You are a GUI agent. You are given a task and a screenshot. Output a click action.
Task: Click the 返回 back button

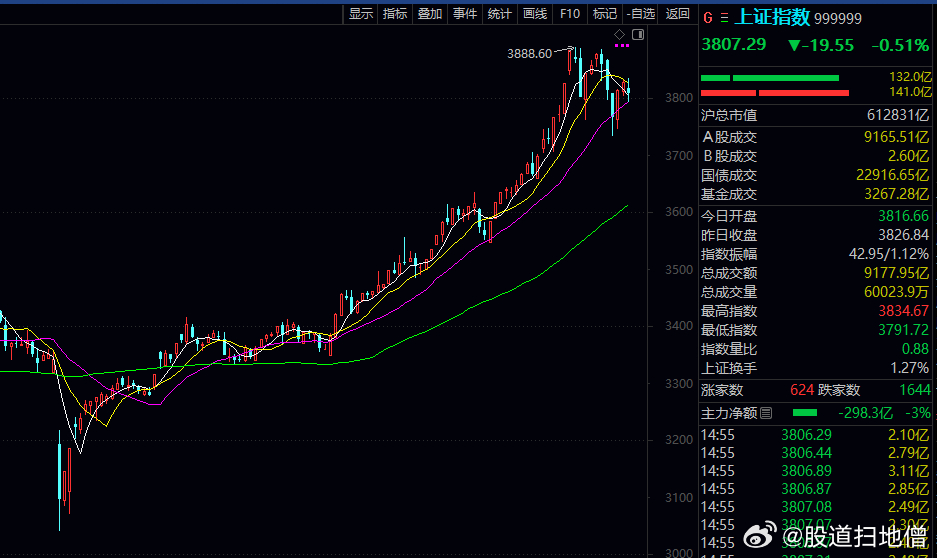678,14
